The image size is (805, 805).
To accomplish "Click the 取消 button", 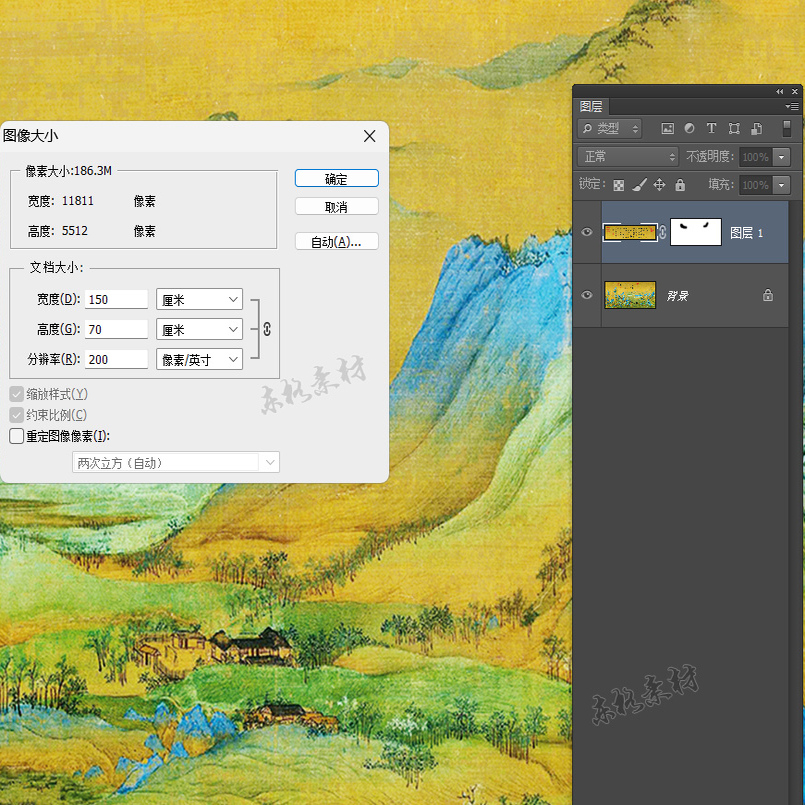I will (336, 207).
